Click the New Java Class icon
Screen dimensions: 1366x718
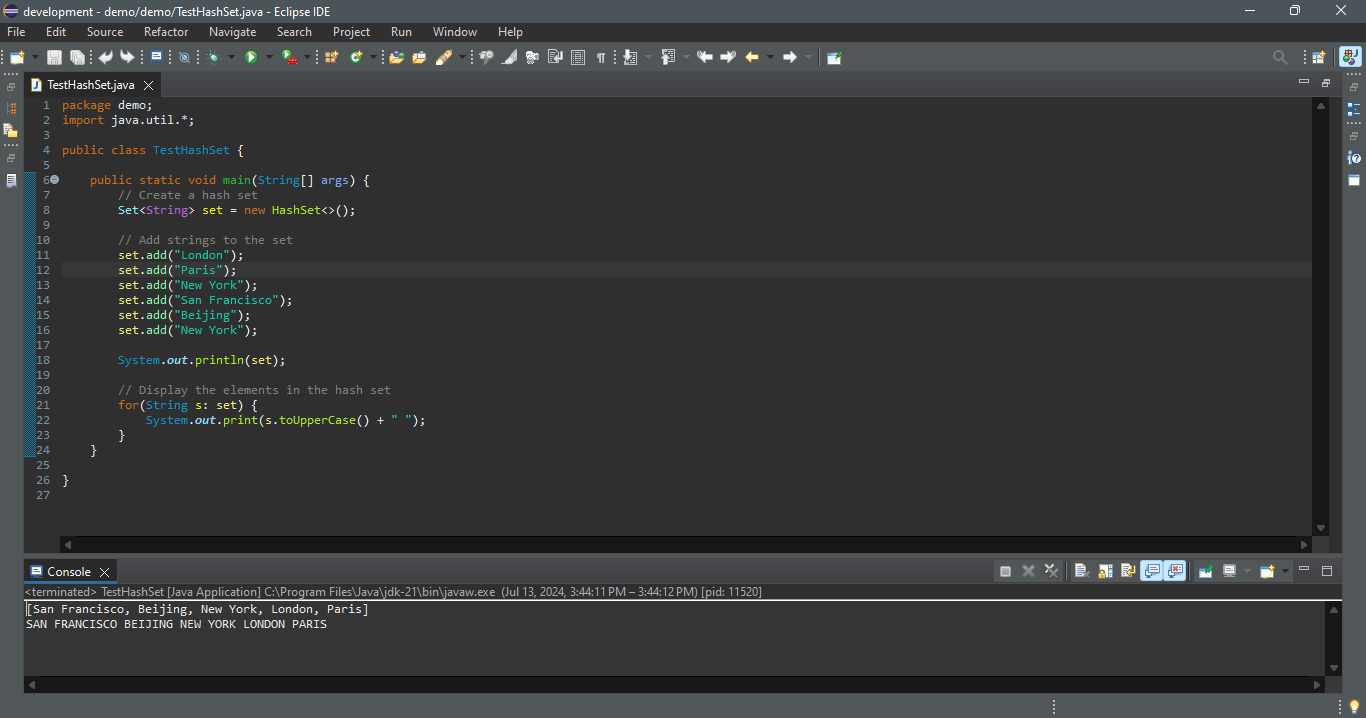click(x=356, y=58)
